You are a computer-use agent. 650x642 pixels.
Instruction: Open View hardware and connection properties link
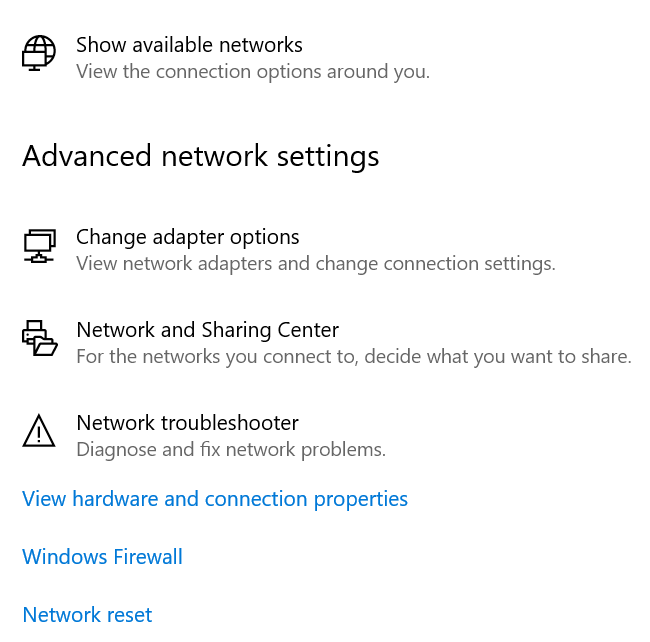point(215,499)
